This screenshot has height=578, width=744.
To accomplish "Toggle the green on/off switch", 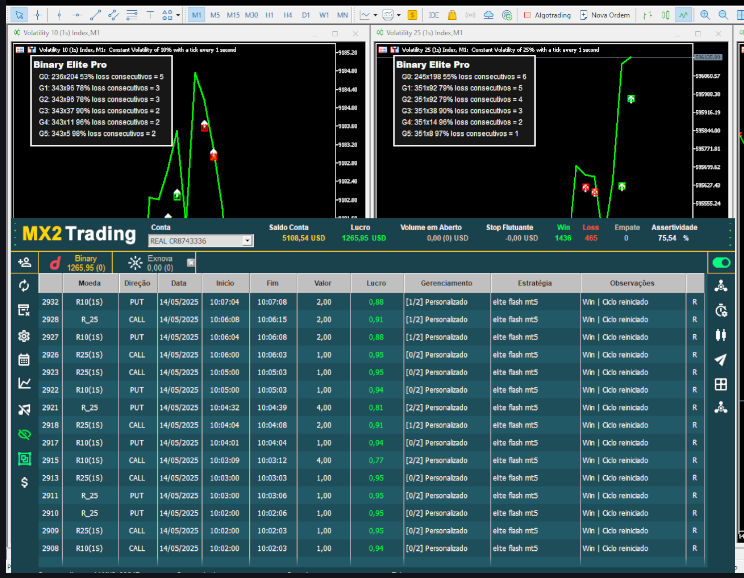I will click(720, 262).
